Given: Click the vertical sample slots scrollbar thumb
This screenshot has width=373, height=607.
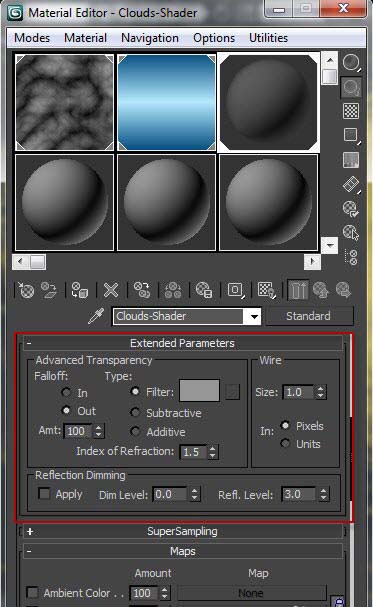Looking at the screenshot, I should click(x=330, y=76).
